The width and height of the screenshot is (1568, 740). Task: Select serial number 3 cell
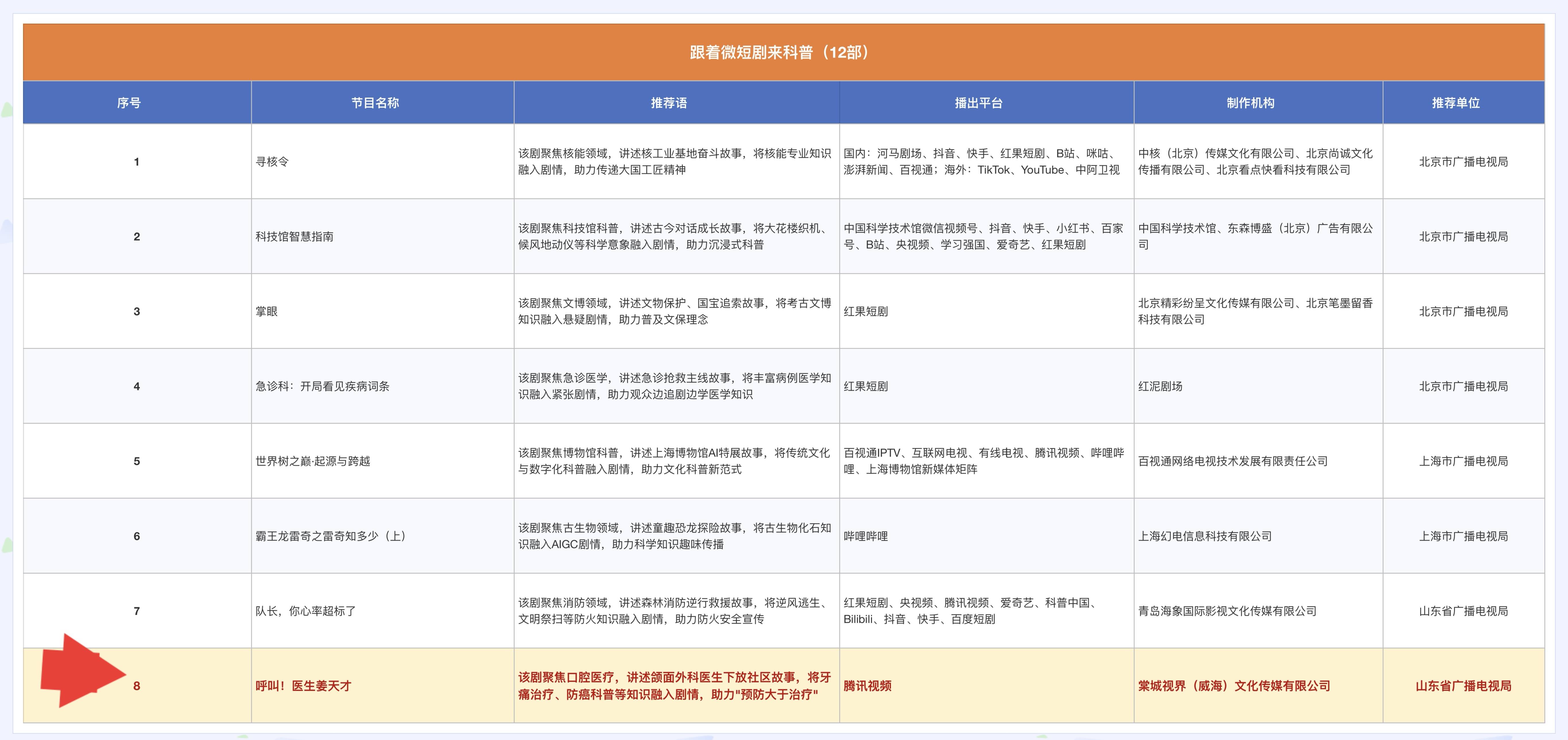coord(137,312)
